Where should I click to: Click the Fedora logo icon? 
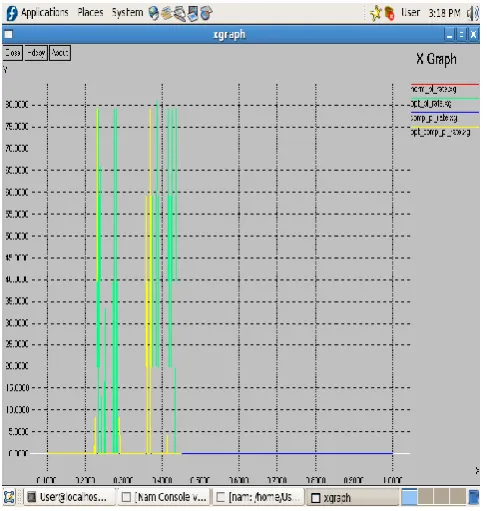[12, 13]
